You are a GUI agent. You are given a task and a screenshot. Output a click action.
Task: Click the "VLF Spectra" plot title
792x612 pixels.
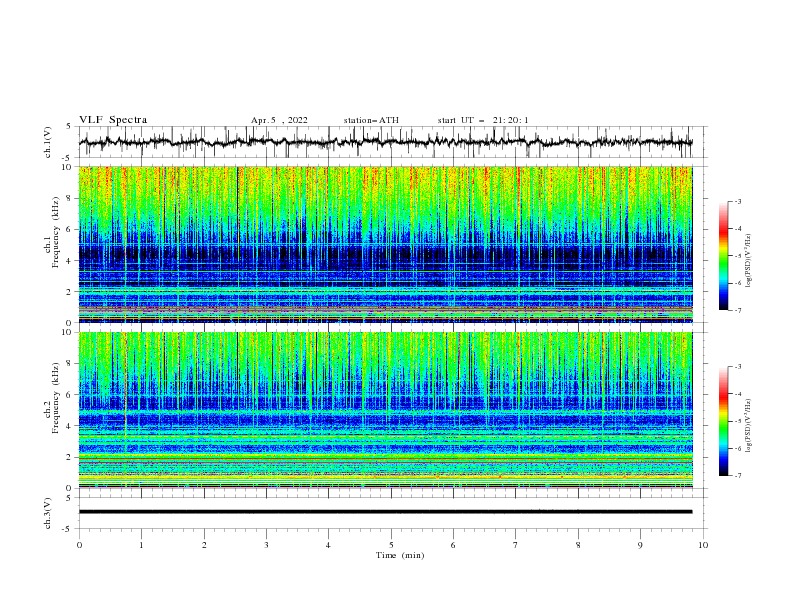coord(113,120)
